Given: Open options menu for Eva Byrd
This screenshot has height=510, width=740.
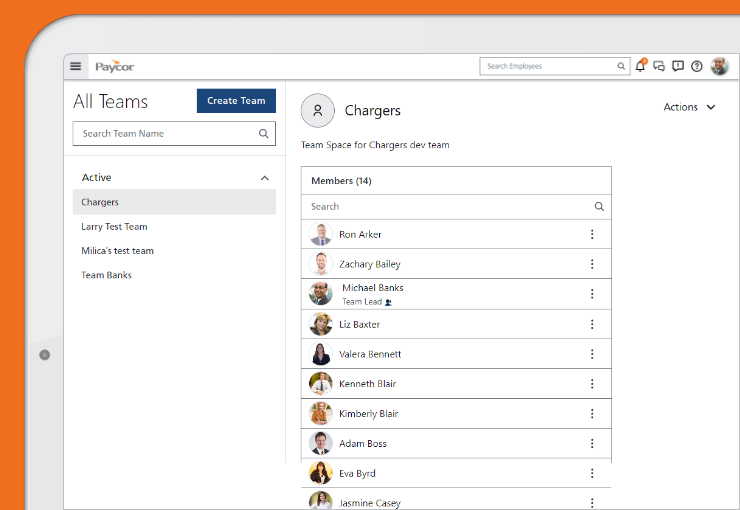Looking at the screenshot, I should [x=592, y=473].
